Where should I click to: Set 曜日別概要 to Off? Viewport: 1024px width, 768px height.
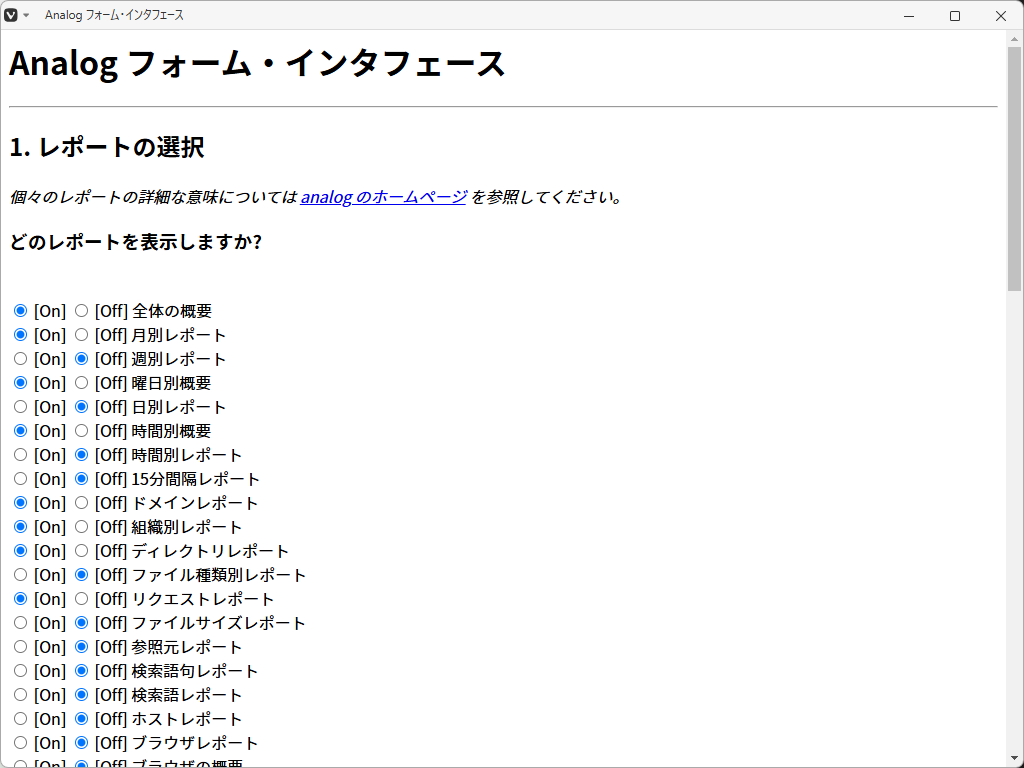click(x=81, y=383)
